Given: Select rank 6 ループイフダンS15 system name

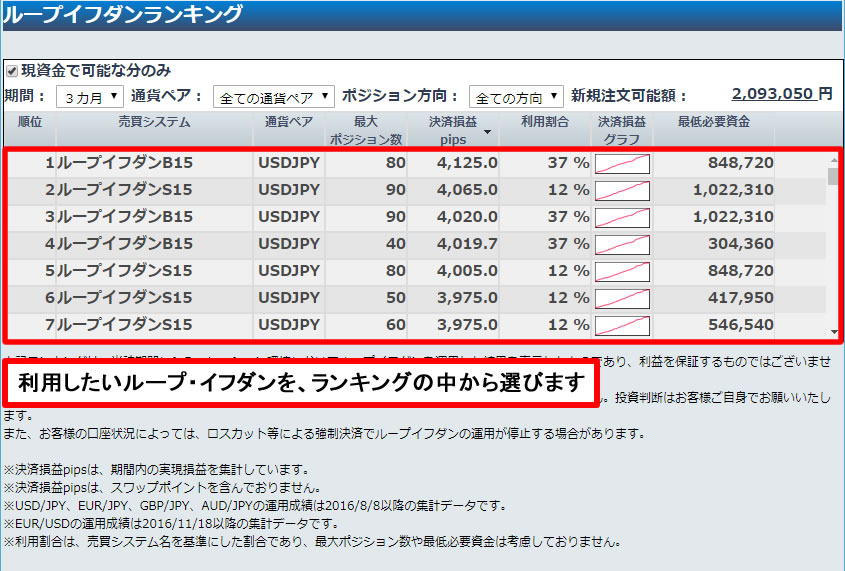Looking at the screenshot, I should (124, 297).
